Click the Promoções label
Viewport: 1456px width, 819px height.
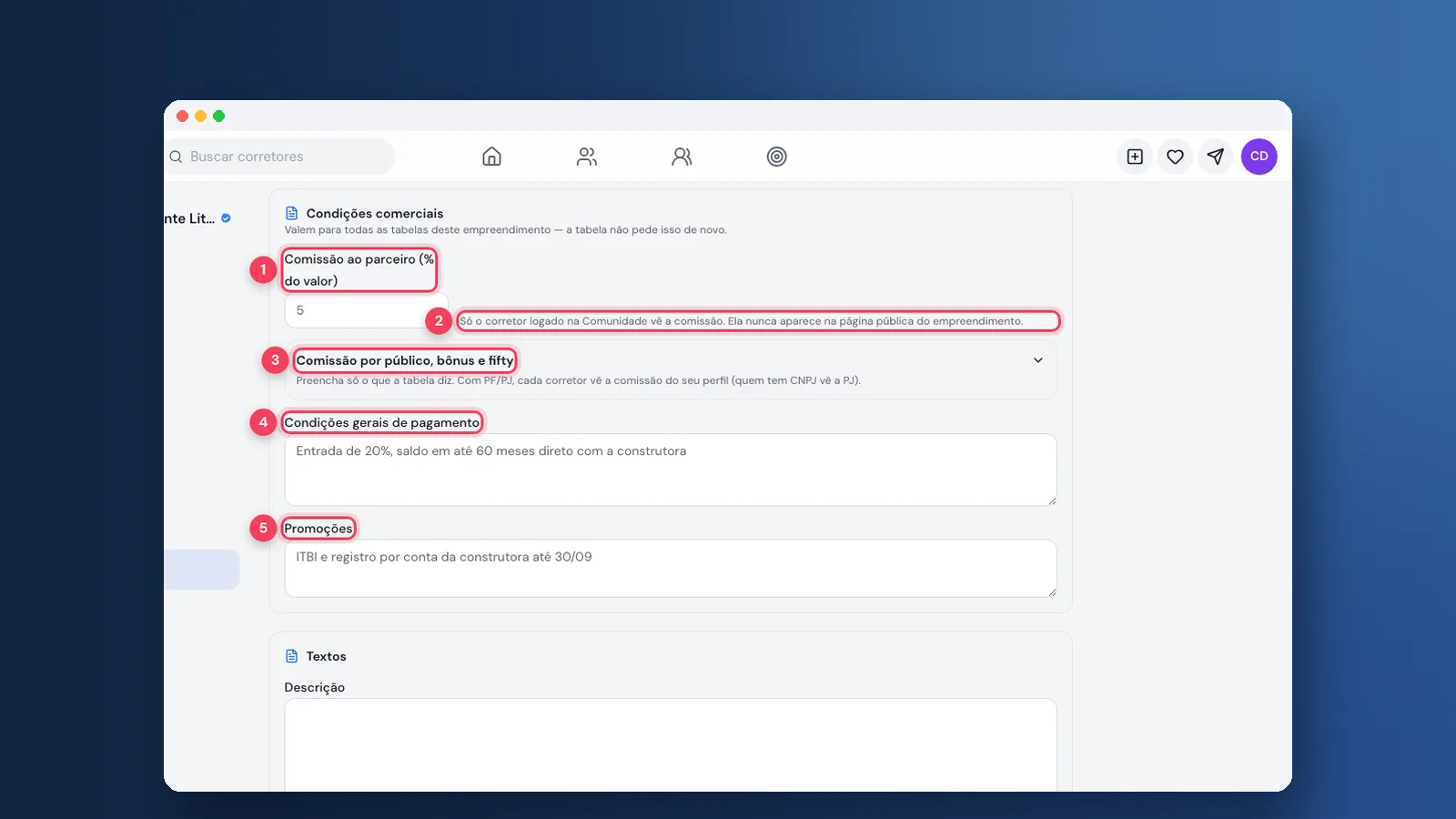point(318,529)
